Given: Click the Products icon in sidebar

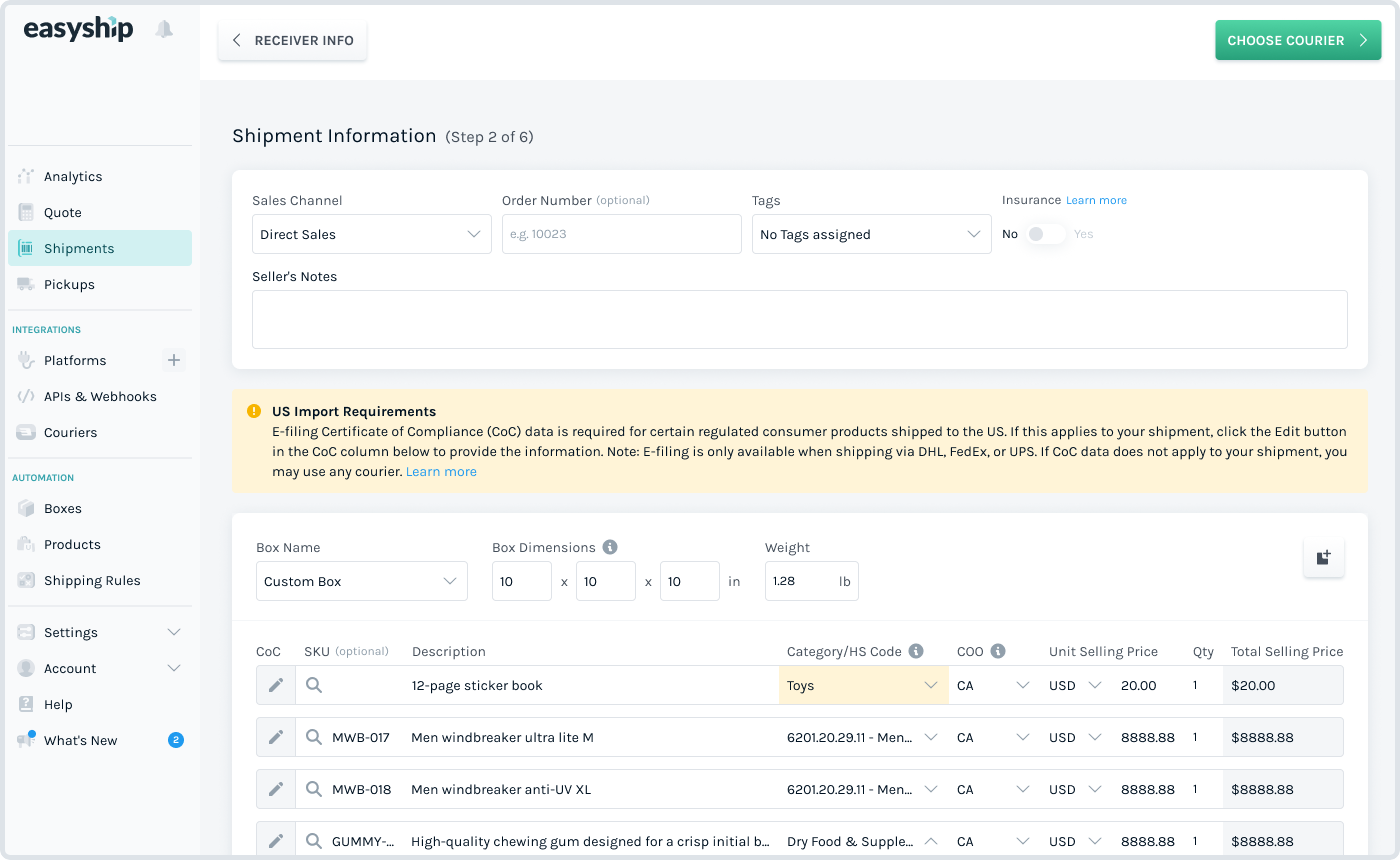Looking at the screenshot, I should pos(26,544).
